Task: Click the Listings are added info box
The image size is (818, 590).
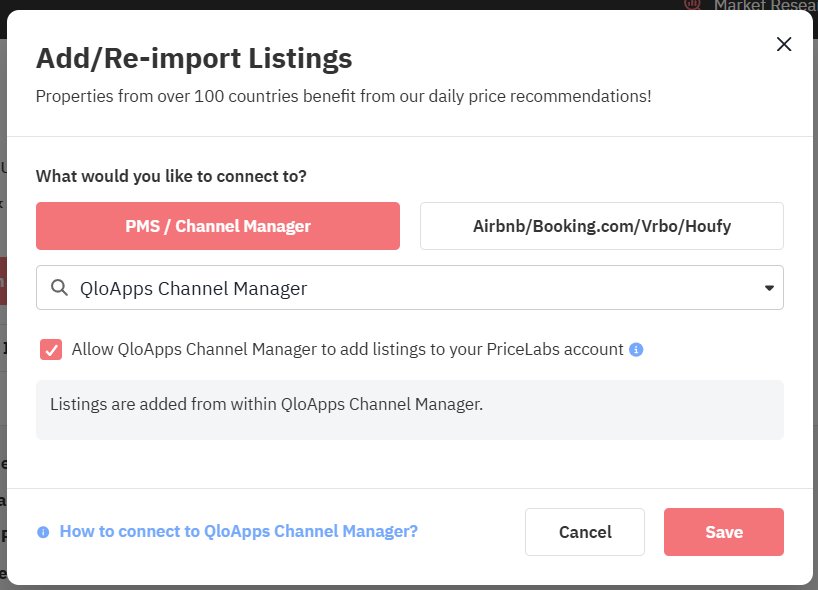Action: (x=409, y=410)
